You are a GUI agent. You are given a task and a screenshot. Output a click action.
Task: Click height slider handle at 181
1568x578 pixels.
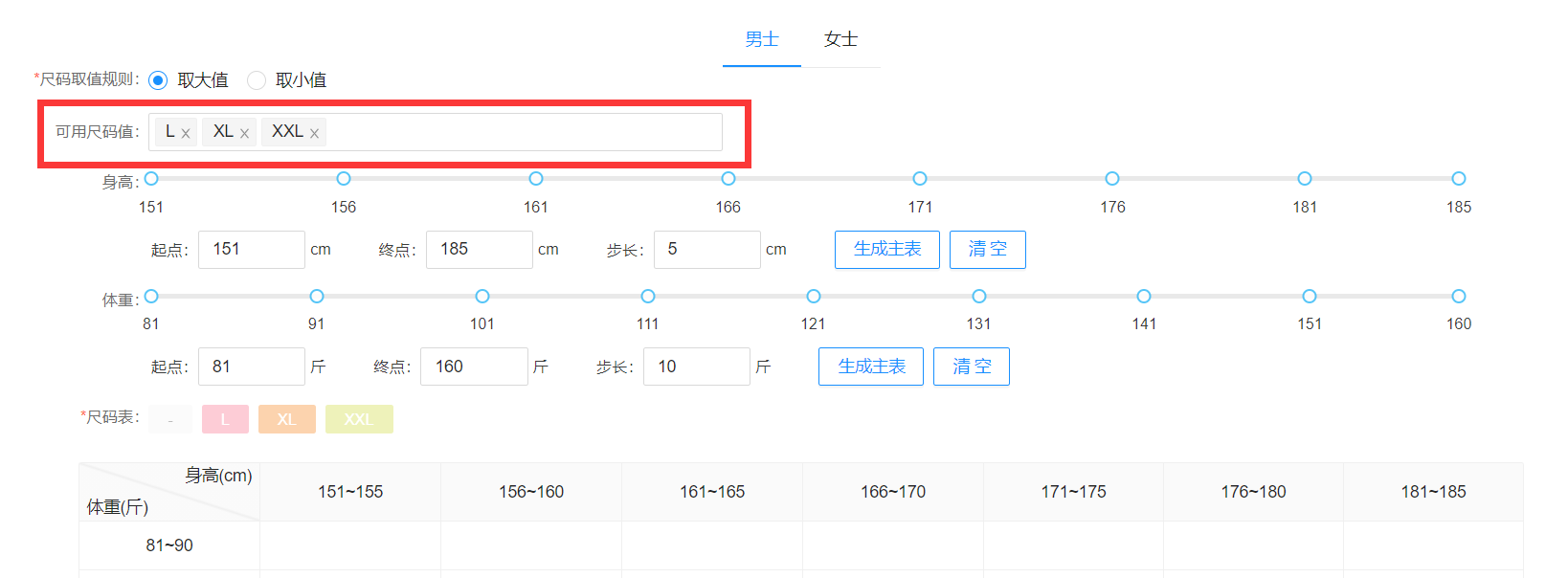coord(1305,179)
